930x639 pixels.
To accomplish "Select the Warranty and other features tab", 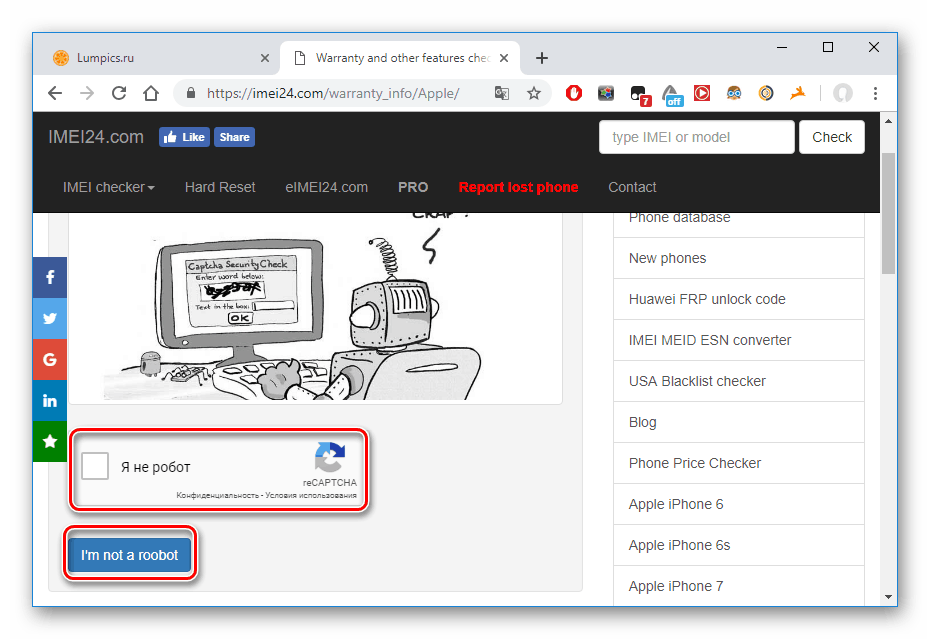I will coord(400,58).
